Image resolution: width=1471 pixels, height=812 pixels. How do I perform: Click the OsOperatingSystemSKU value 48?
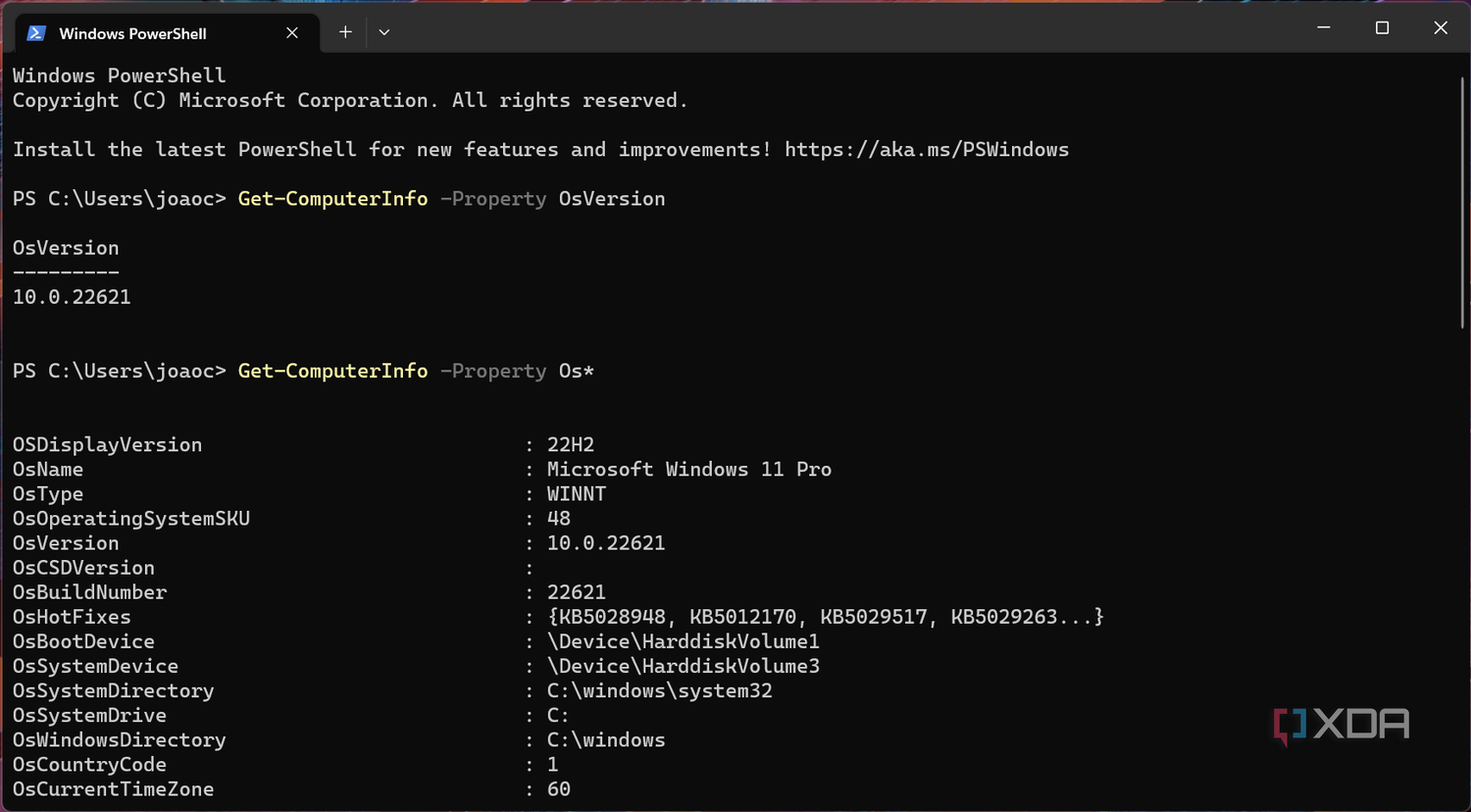559,518
